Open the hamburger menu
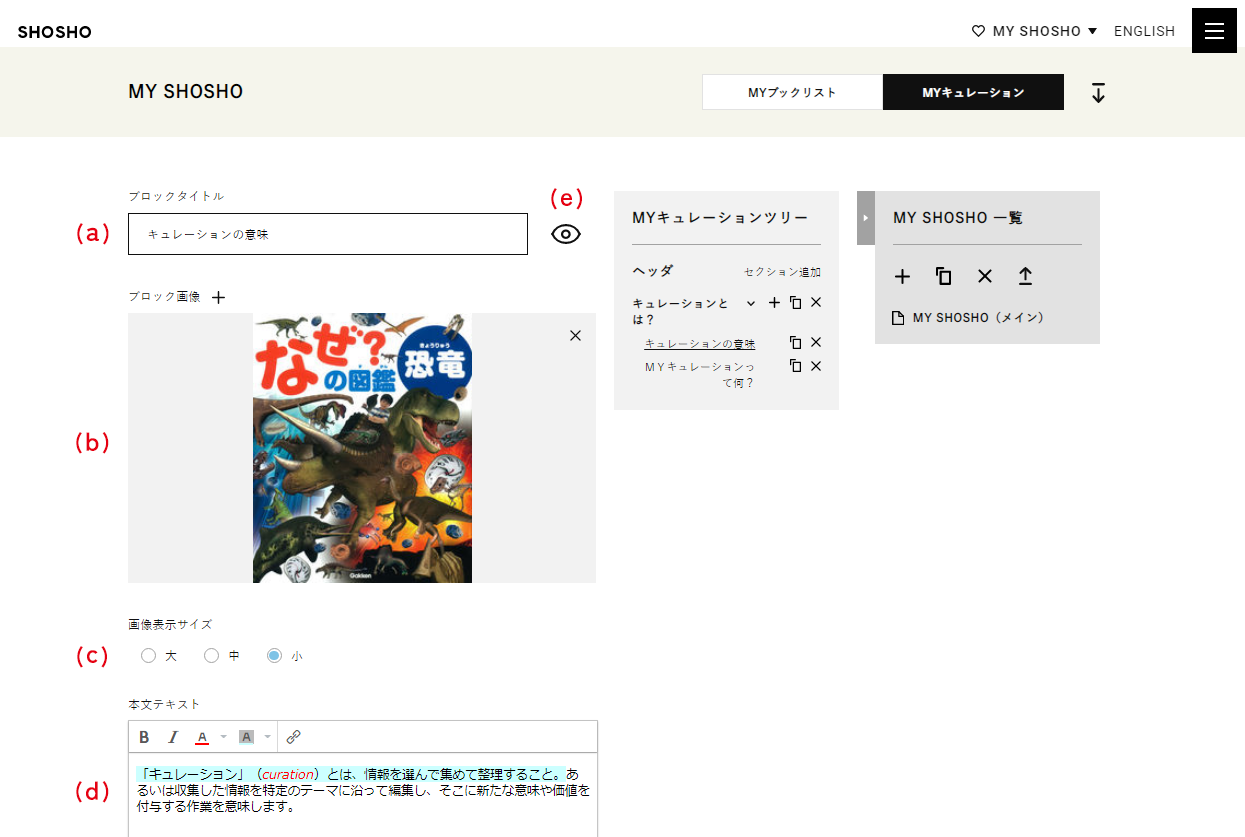1245x837 pixels. coord(1214,31)
